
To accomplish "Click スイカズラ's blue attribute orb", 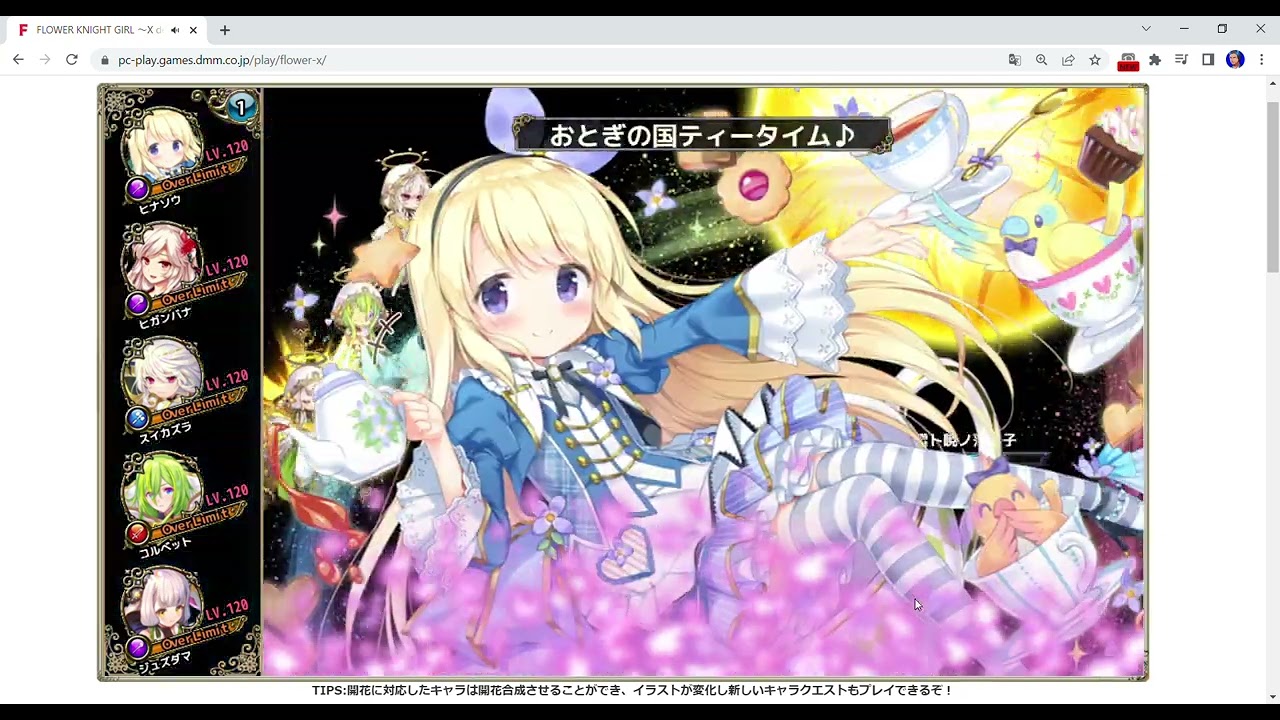I will [137, 418].
